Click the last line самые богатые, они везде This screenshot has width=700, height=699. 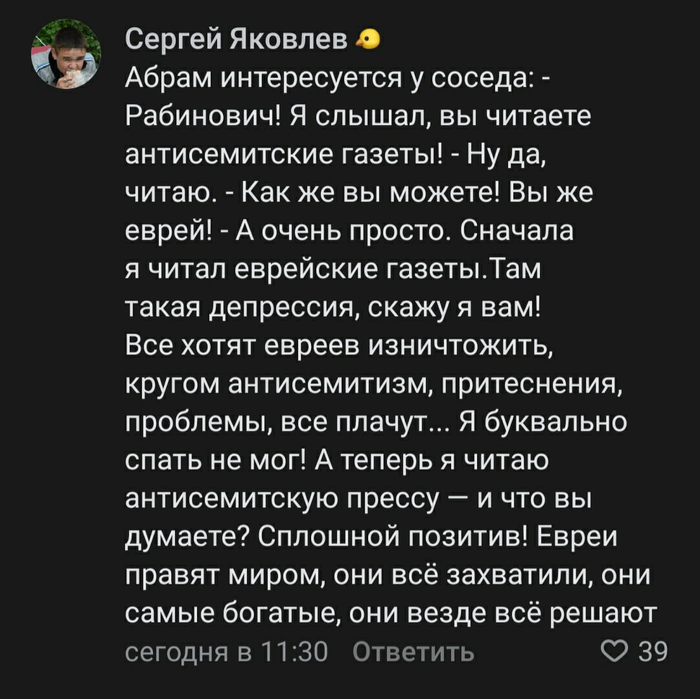[390, 612]
